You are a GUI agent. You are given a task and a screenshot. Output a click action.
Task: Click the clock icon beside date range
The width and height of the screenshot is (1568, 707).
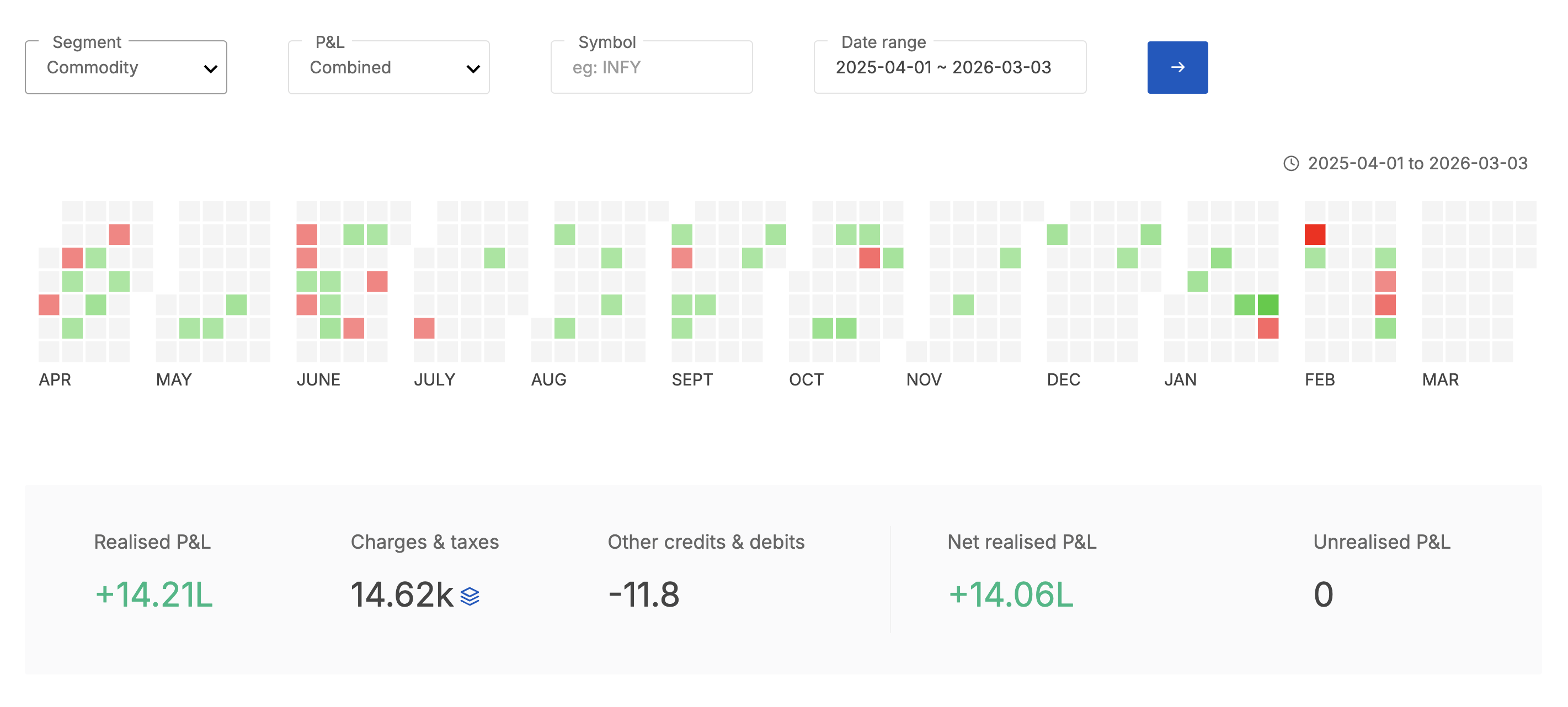(1290, 163)
